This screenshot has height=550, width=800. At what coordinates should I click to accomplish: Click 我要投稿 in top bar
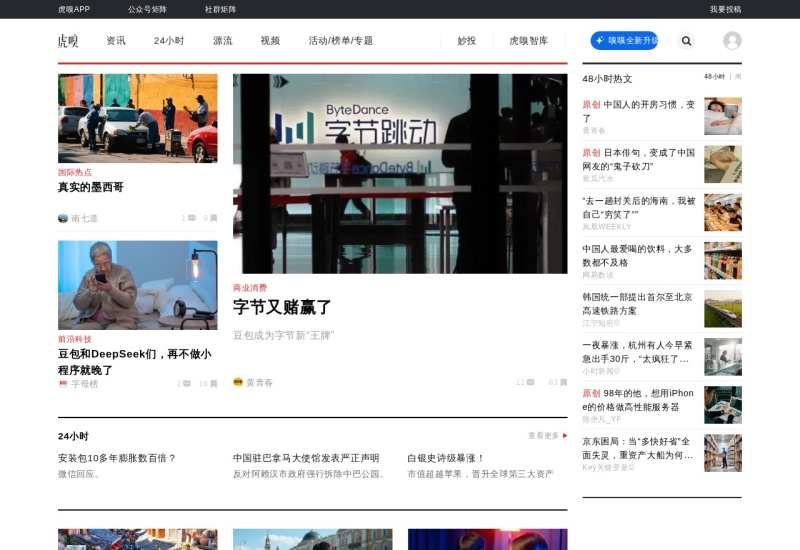click(726, 9)
